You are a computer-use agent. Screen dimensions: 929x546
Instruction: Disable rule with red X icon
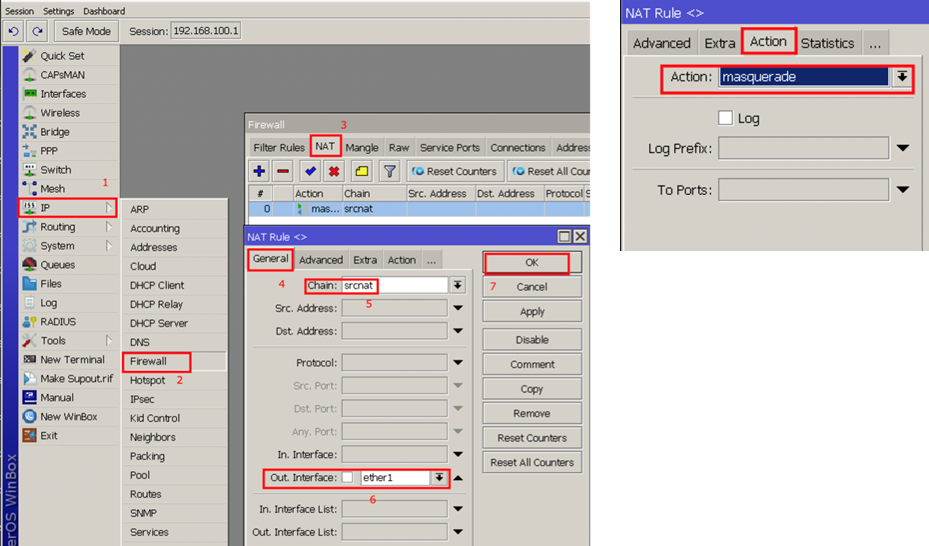[x=334, y=171]
